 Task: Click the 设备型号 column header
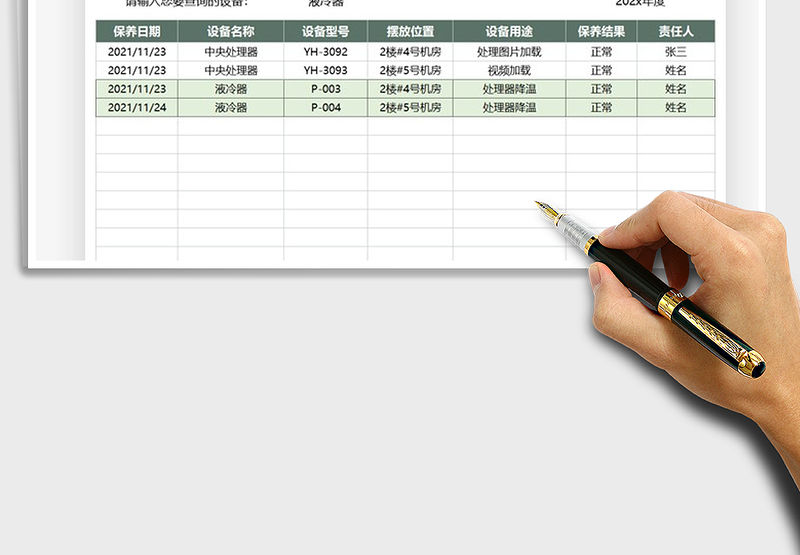[x=326, y=32]
